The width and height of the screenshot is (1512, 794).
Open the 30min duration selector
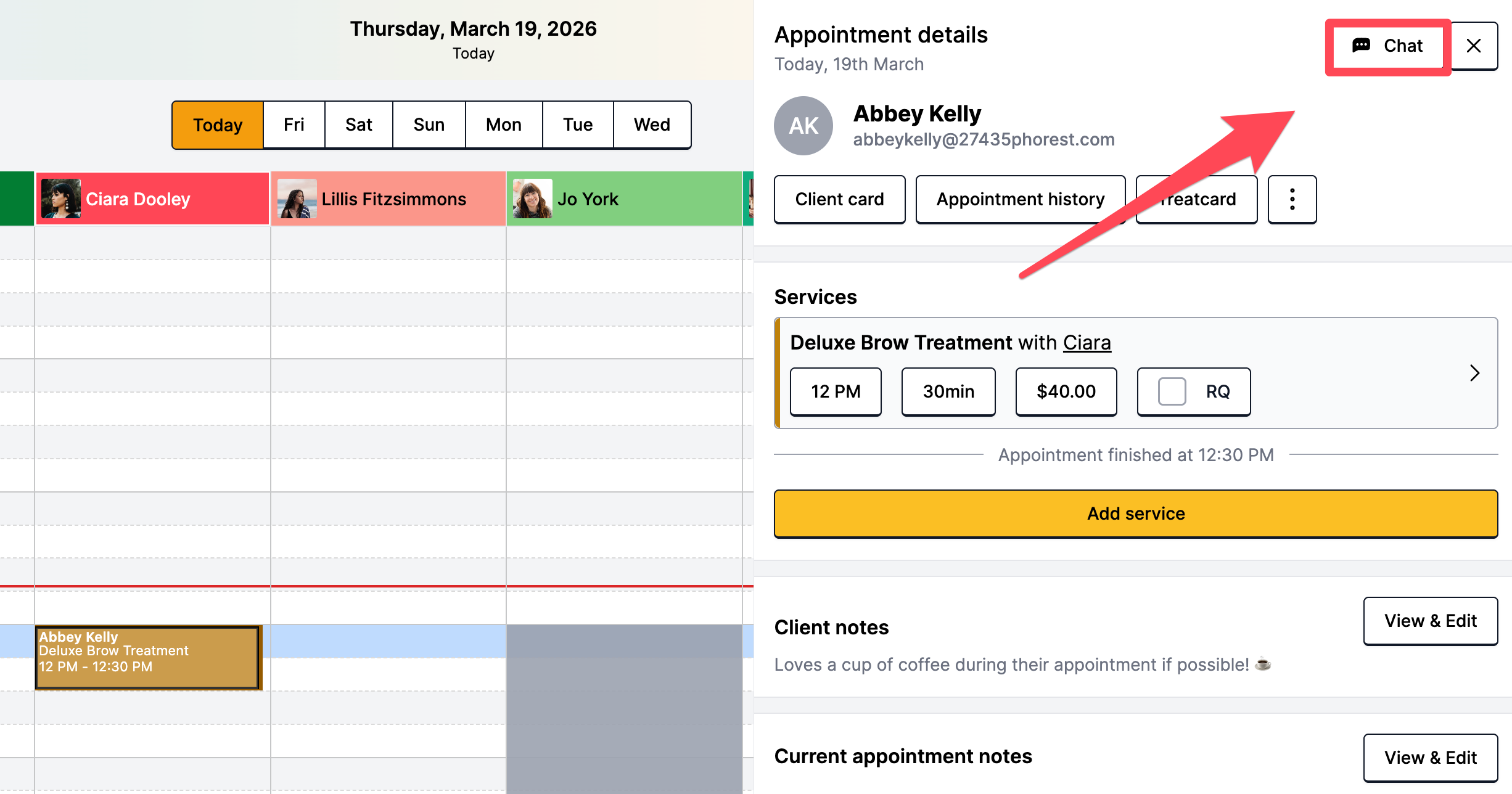[x=948, y=391]
